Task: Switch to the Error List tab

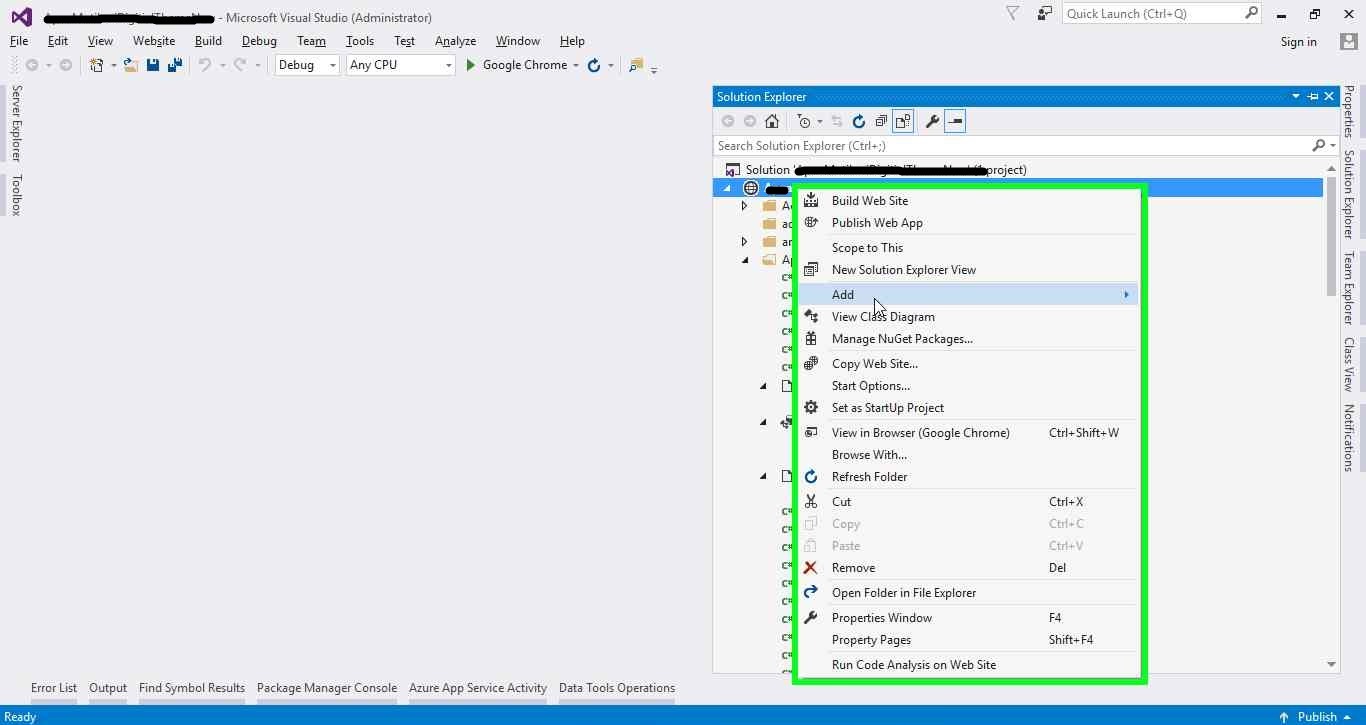Action: [x=54, y=688]
